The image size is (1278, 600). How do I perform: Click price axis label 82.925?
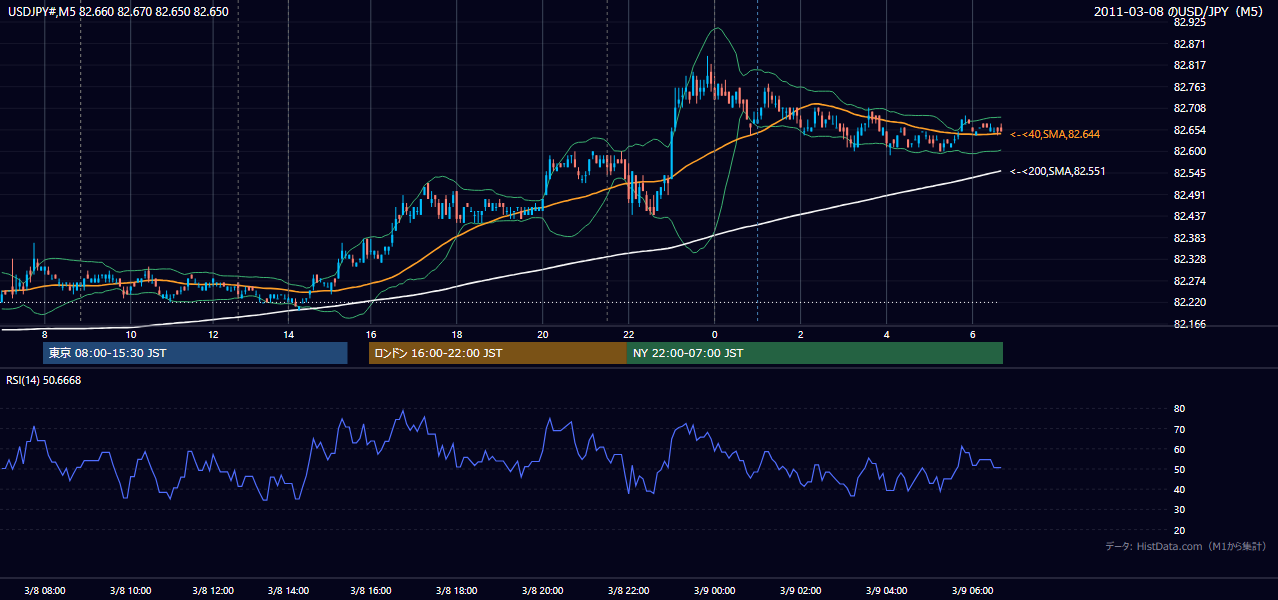click(x=1190, y=22)
